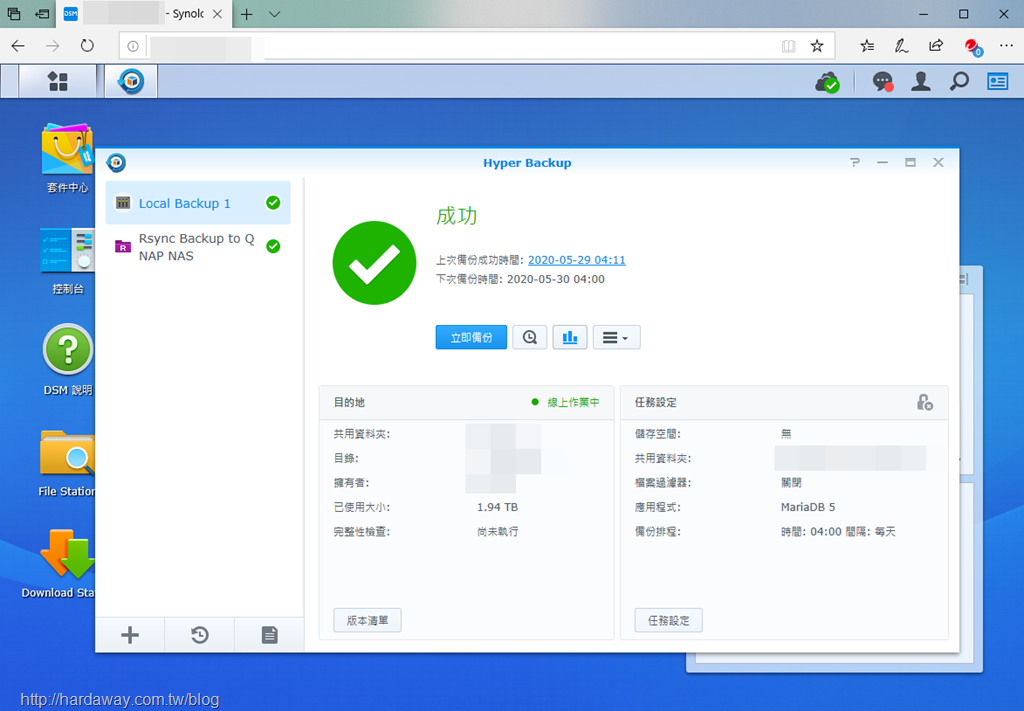Open the backup log document icon
Image resolution: width=1024 pixels, height=711 pixels.
tap(270, 635)
